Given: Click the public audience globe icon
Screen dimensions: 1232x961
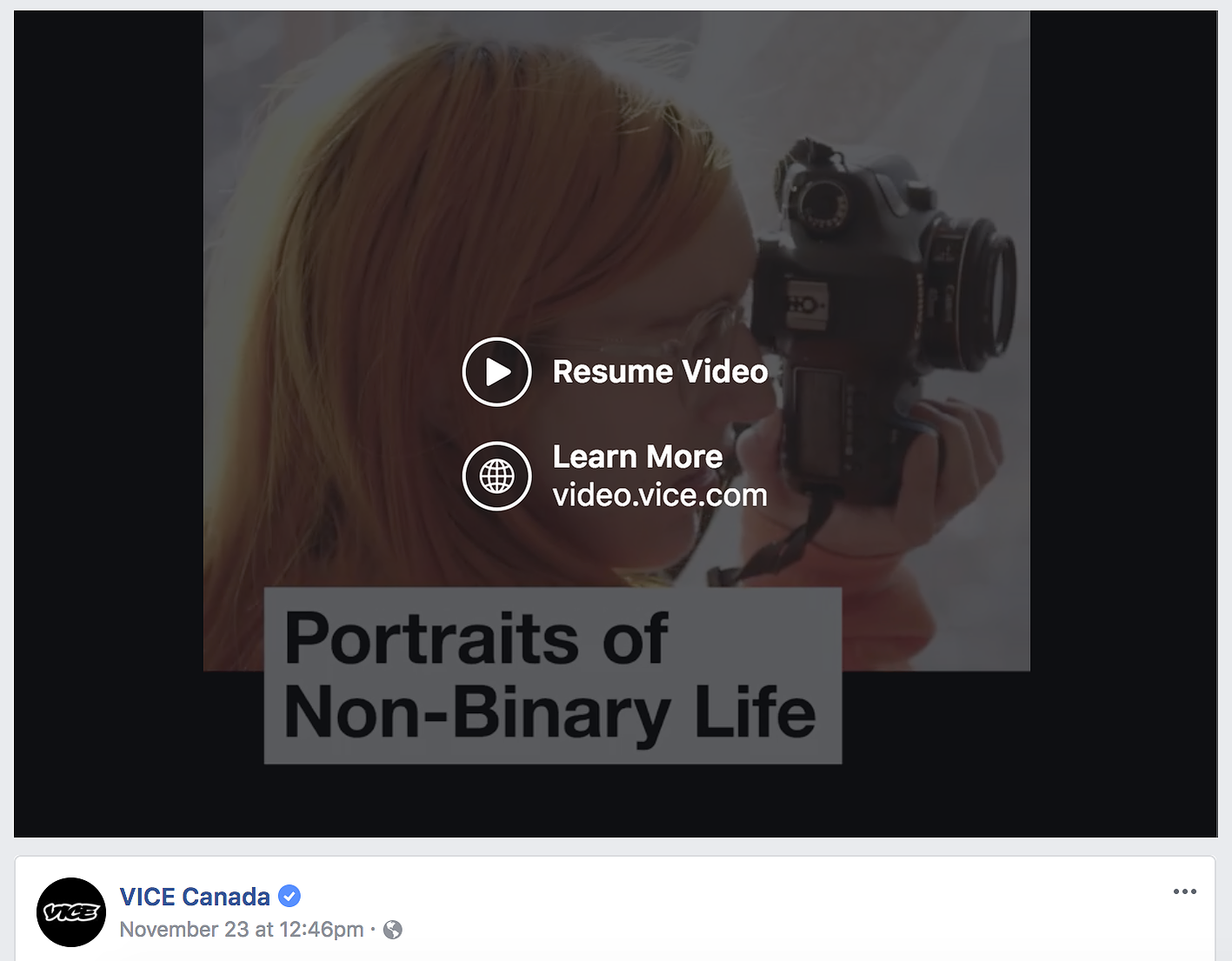Looking at the screenshot, I should point(393,930).
